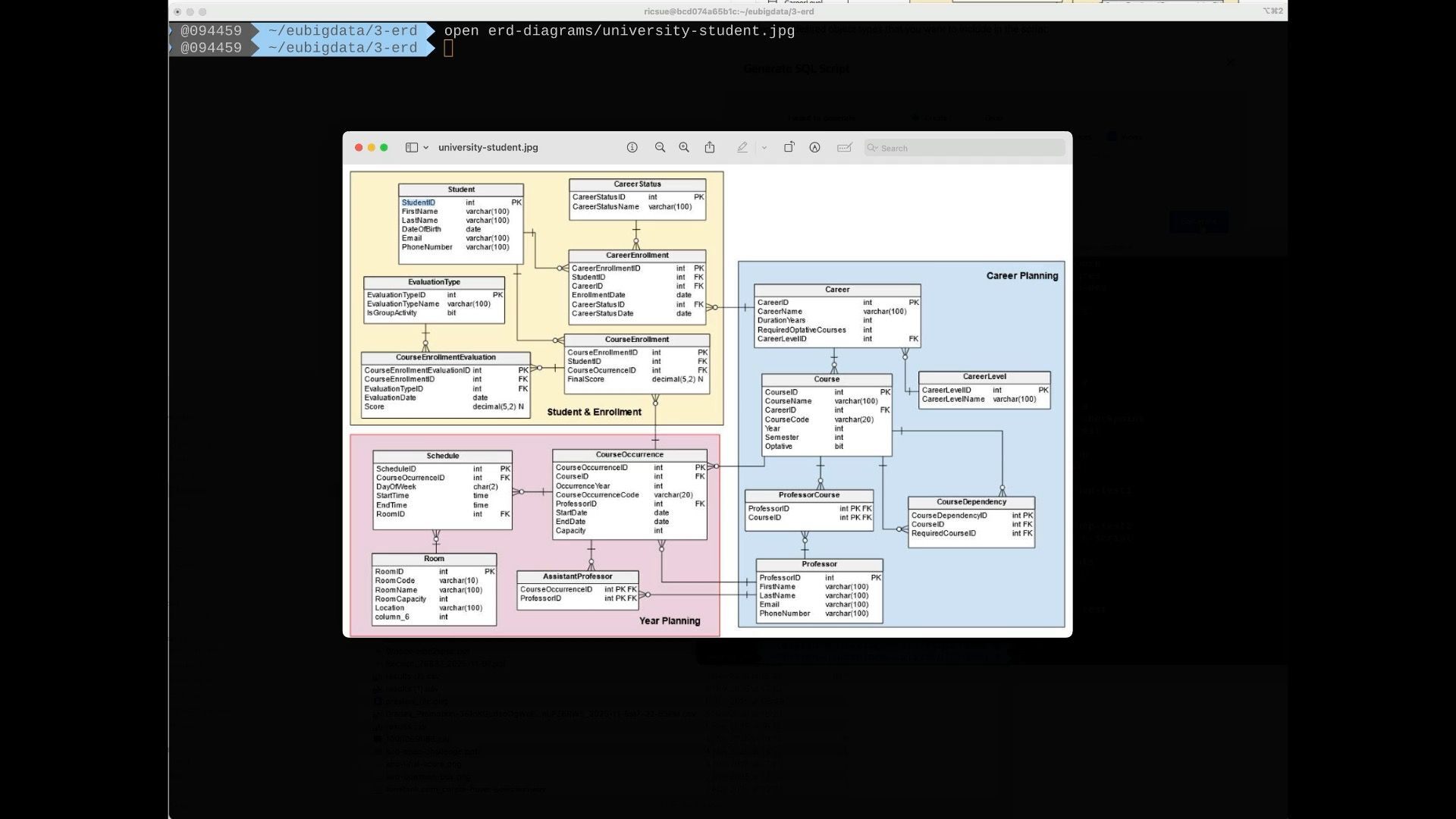This screenshot has width=1456, height=819.
Task: Open the Share icon in Preview toolbar
Action: 710,148
